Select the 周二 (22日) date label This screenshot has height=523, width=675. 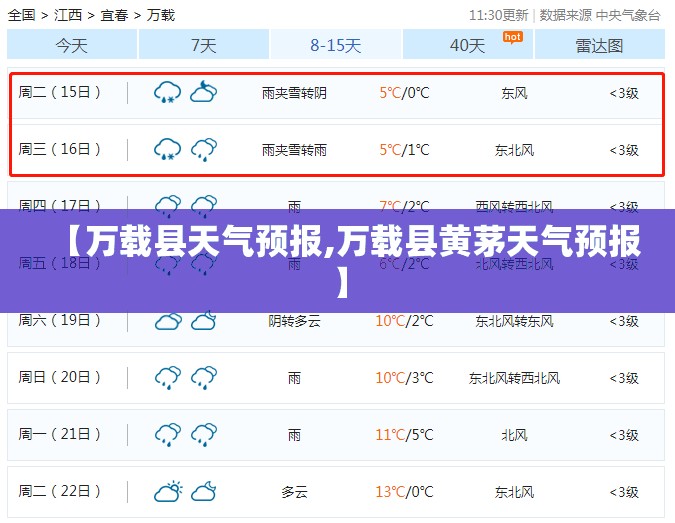(x=59, y=491)
